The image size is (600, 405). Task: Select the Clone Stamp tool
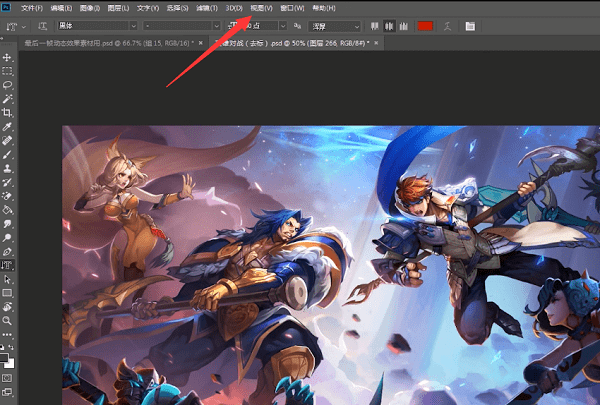[7, 169]
